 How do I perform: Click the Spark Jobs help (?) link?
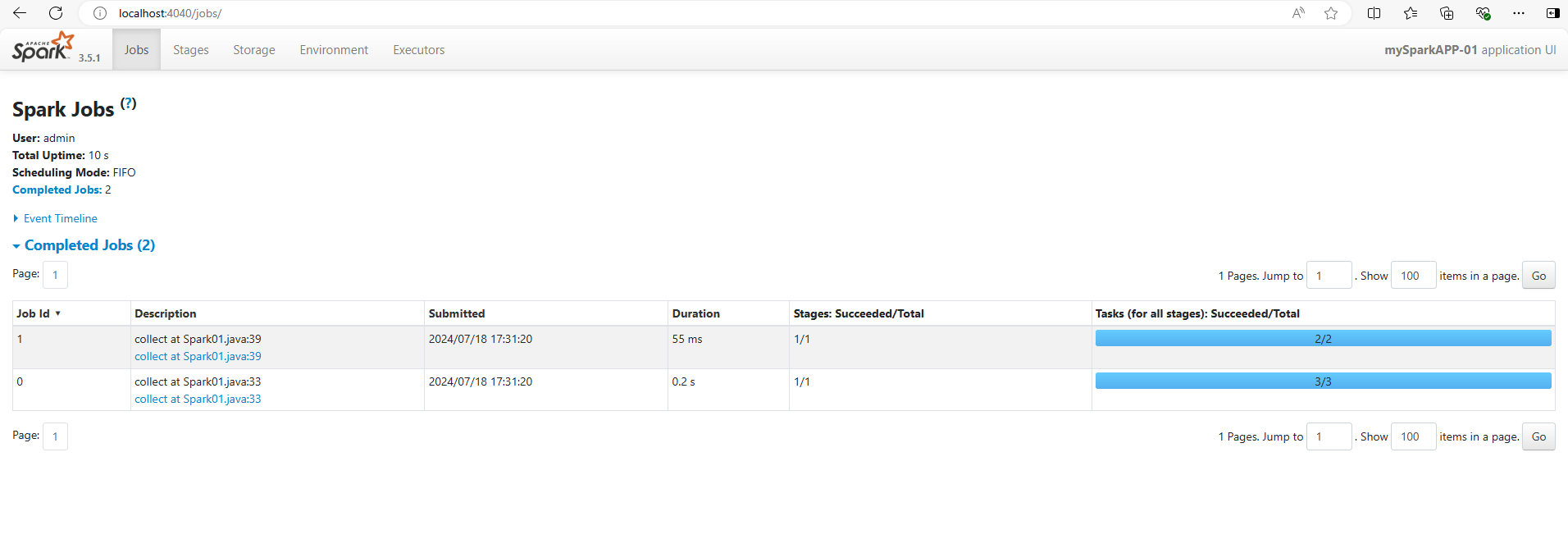128,103
